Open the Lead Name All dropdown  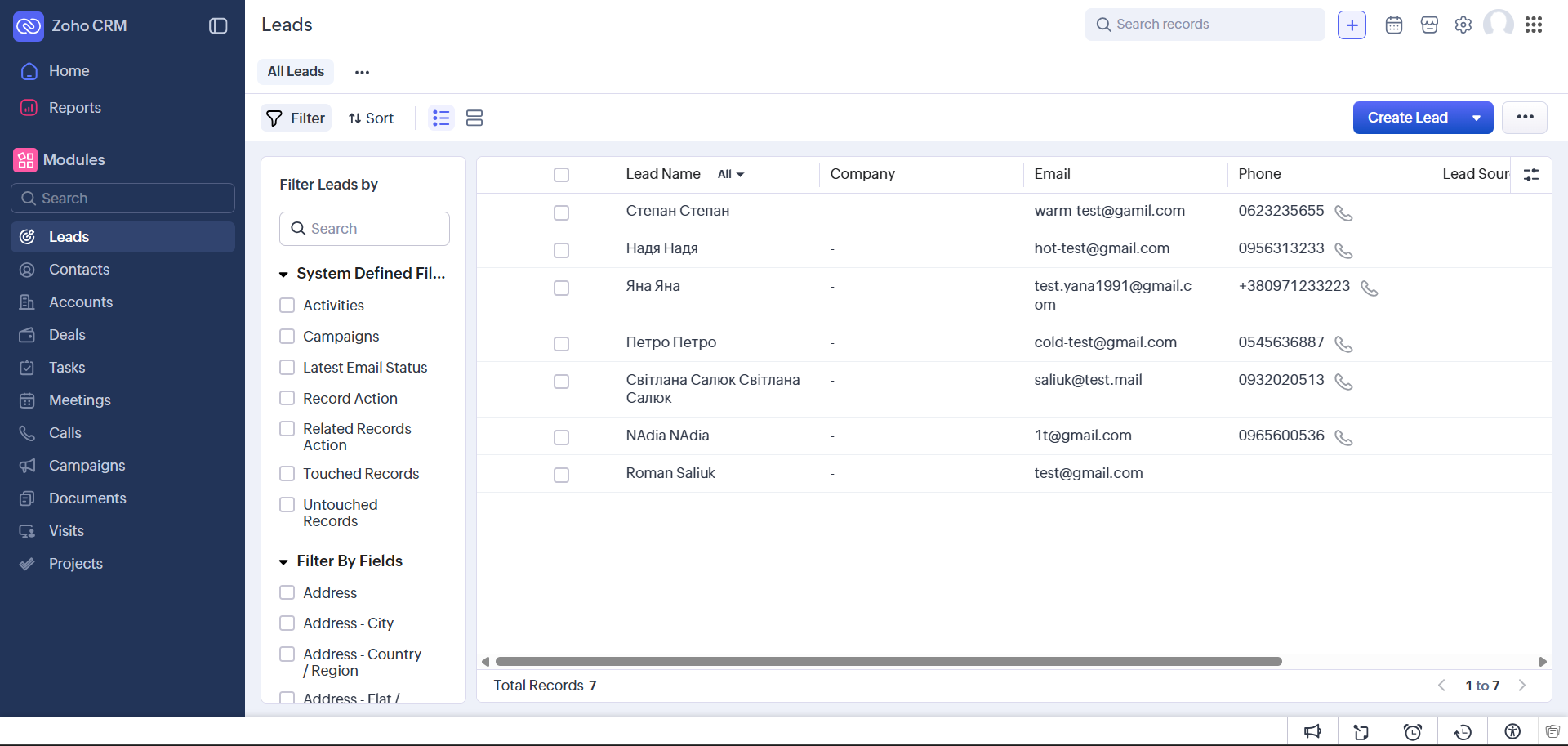(731, 174)
